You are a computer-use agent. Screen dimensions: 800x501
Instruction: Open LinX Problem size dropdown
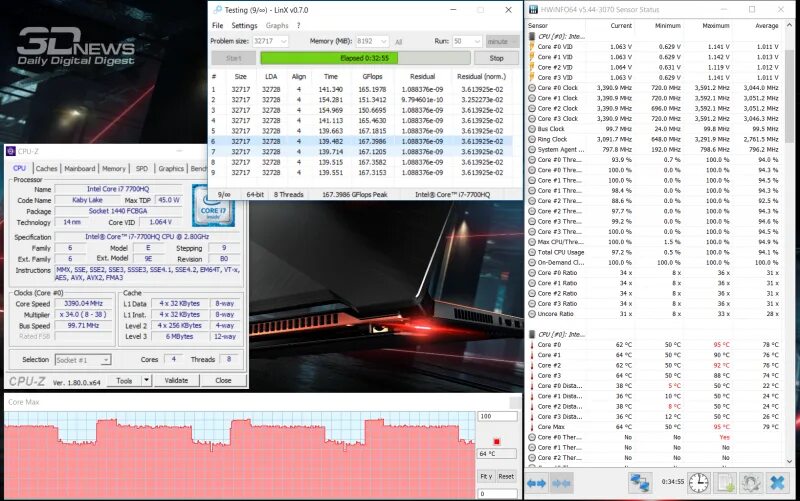(x=283, y=41)
